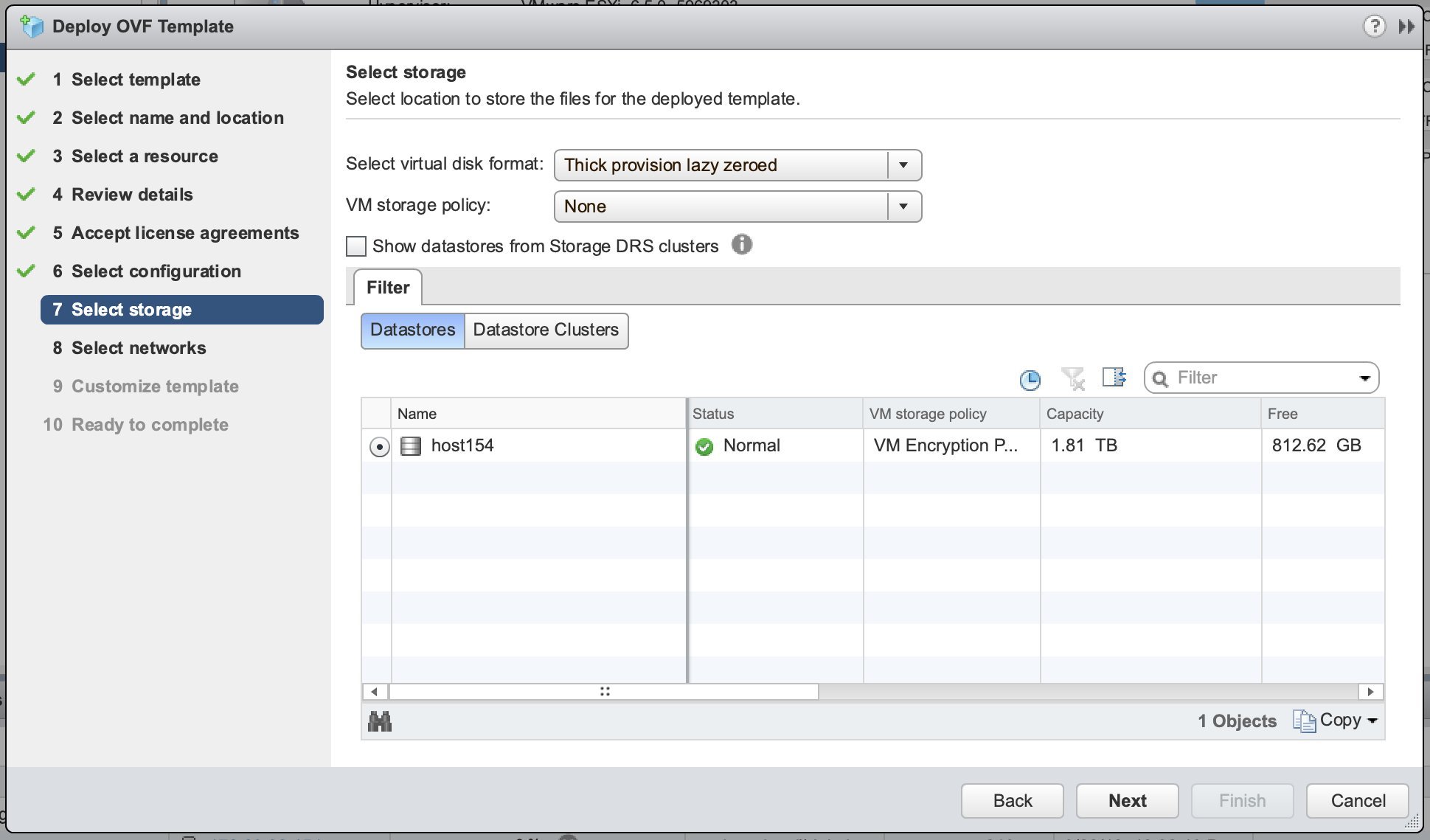The image size is (1430, 840).
Task: Click the datastore icon next to host154
Action: coord(411,445)
